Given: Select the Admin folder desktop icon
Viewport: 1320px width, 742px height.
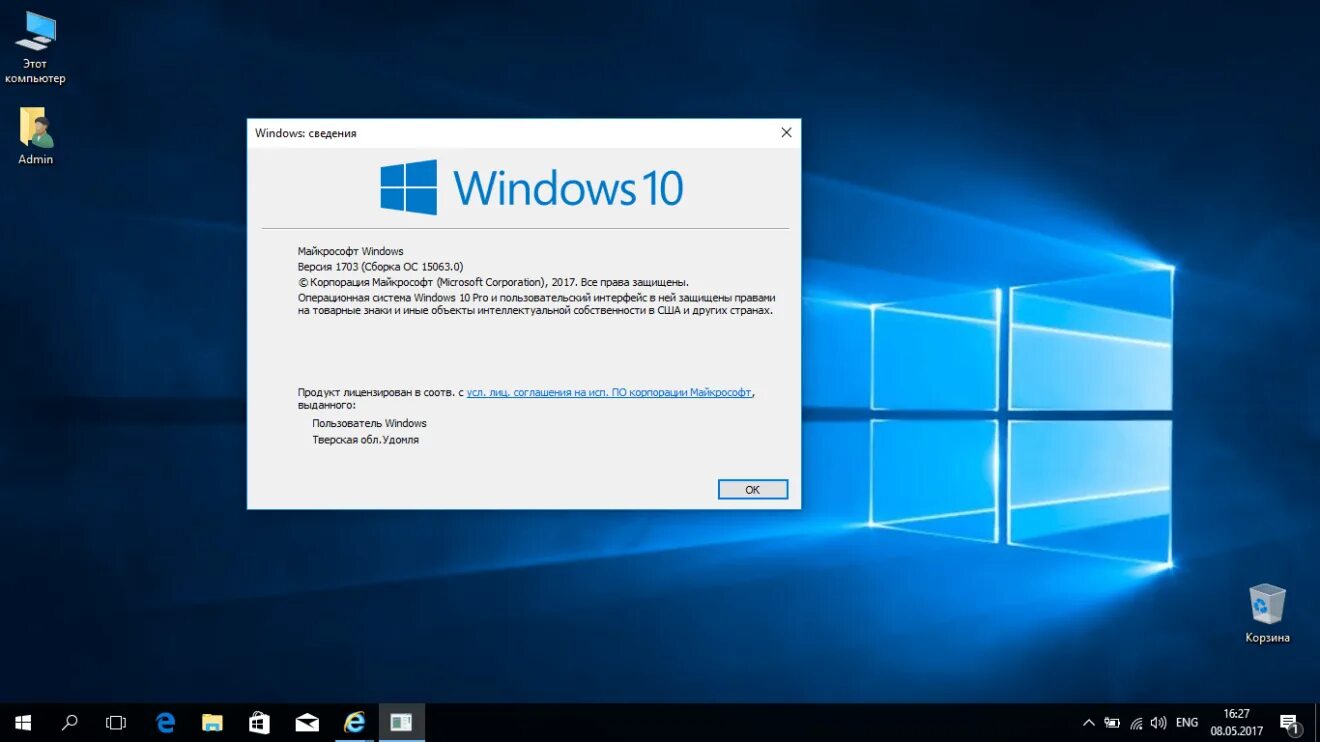Looking at the screenshot, I should [36, 136].
